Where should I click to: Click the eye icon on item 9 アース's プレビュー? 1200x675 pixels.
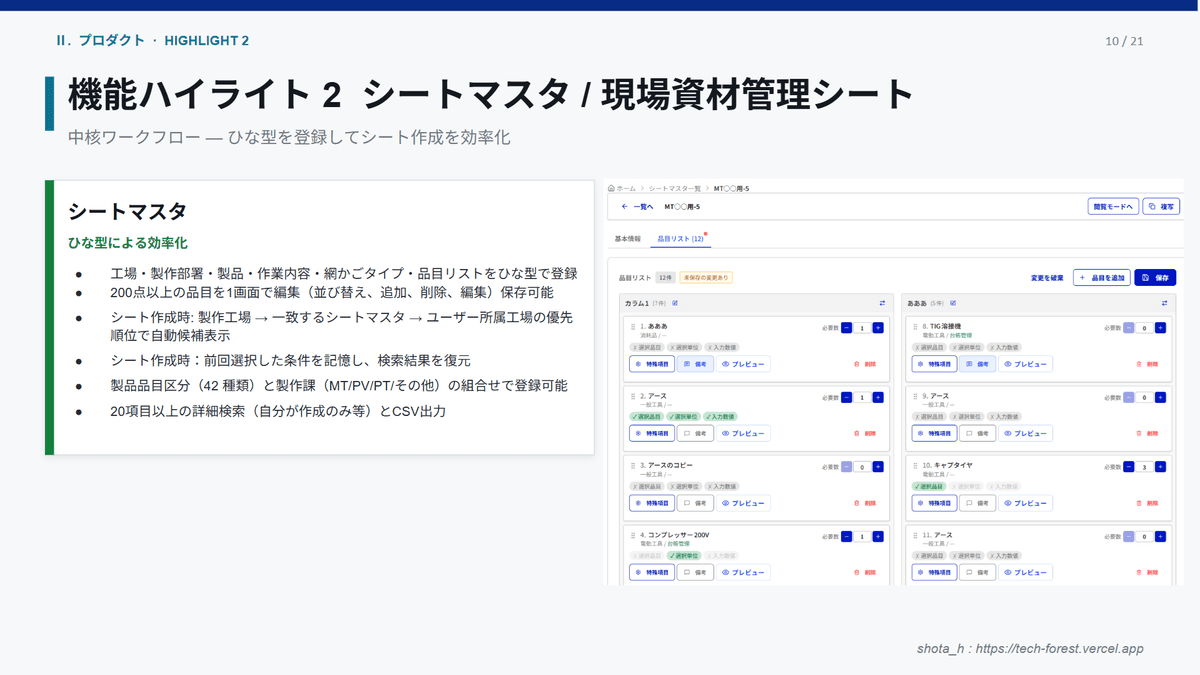coord(1006,433)
